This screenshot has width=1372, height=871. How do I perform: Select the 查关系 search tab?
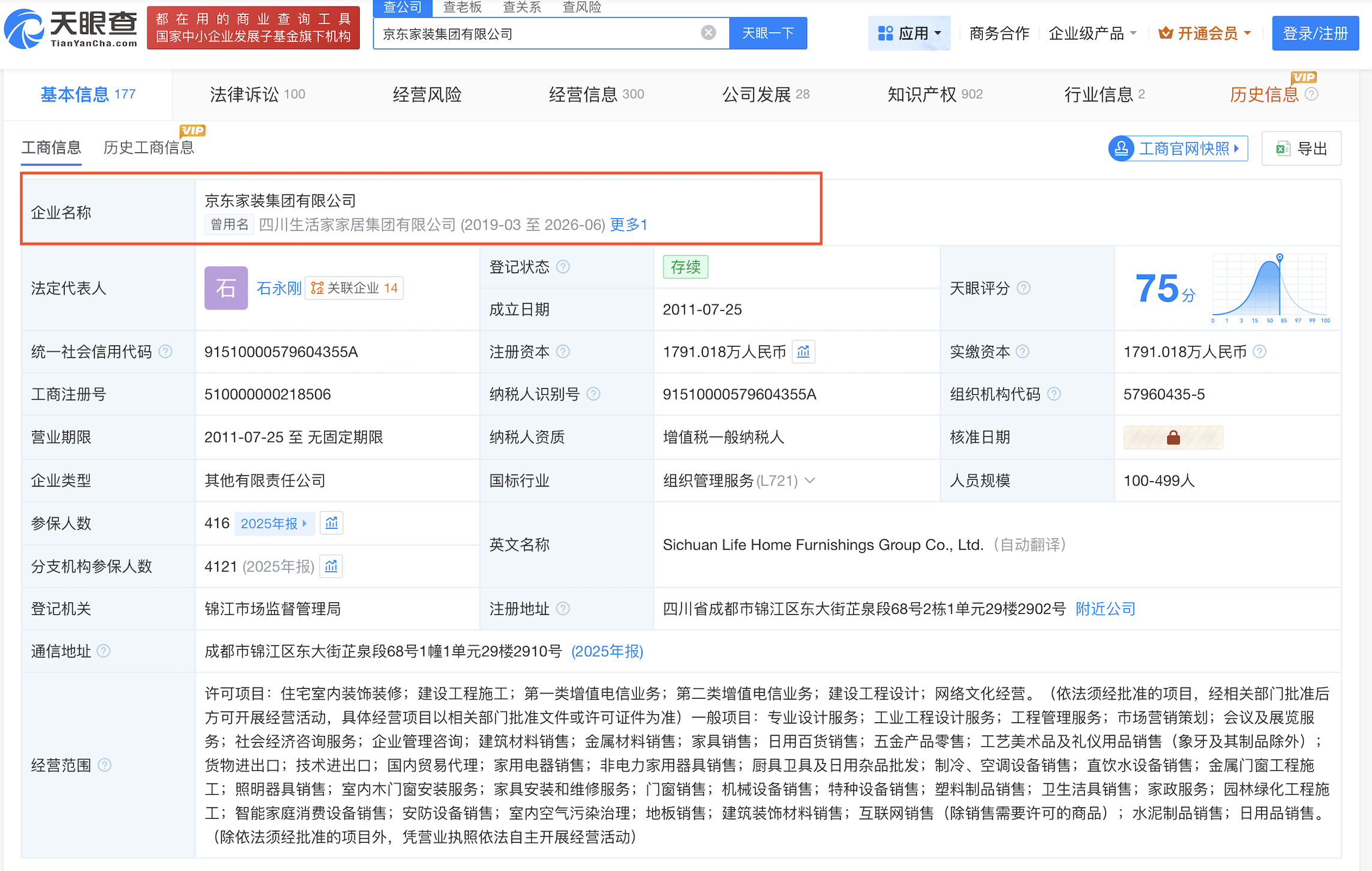(x=522, y=7)
